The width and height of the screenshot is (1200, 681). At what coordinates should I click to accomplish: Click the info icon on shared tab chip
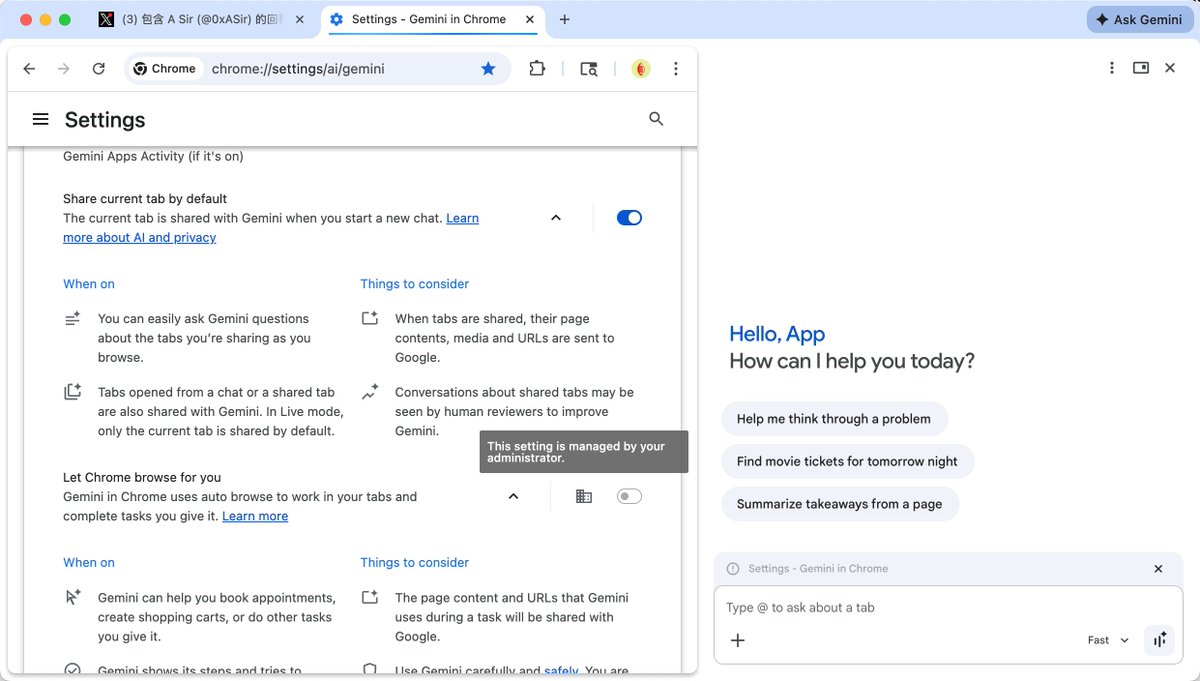(733, 569)
